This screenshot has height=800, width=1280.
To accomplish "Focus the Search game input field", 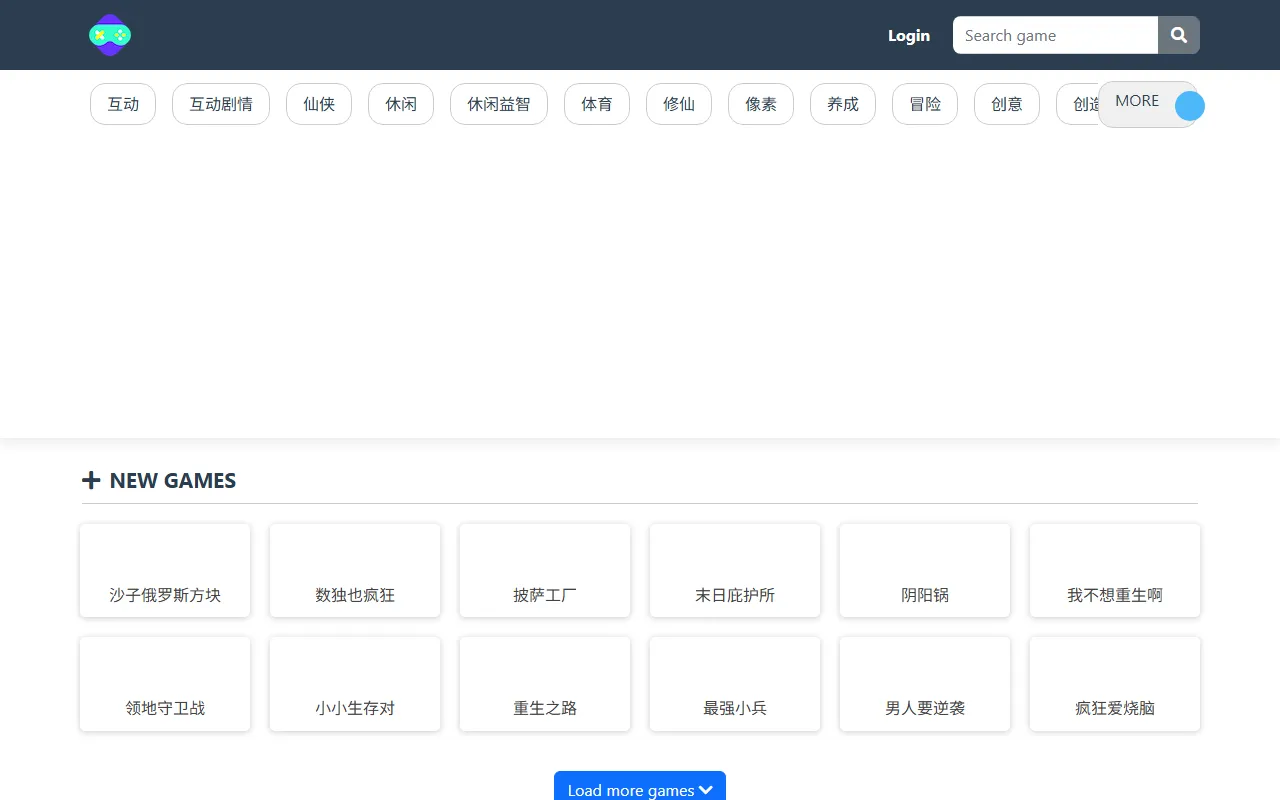I will point(1055,35).
